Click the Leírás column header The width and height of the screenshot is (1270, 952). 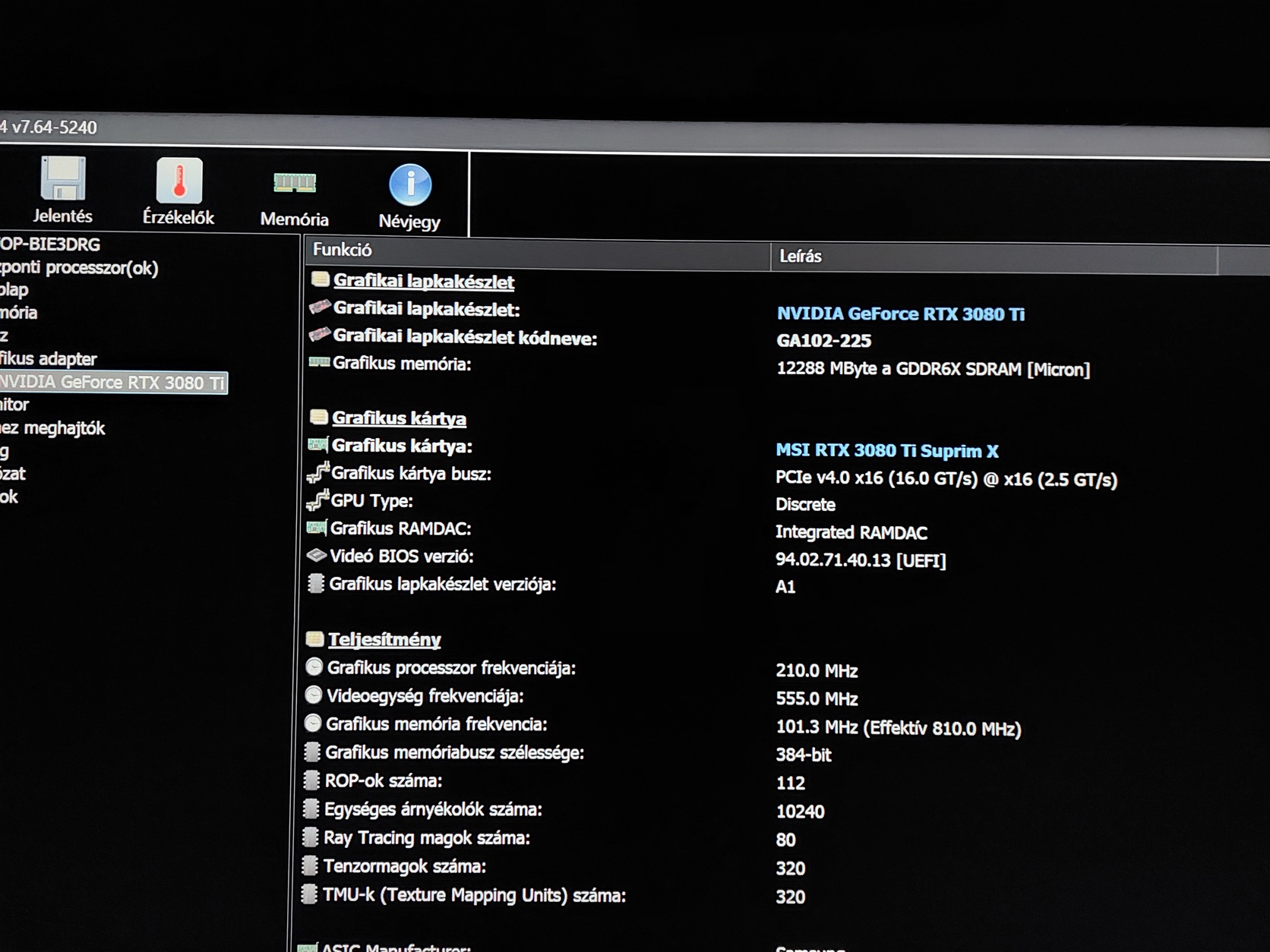coord(994,258)
